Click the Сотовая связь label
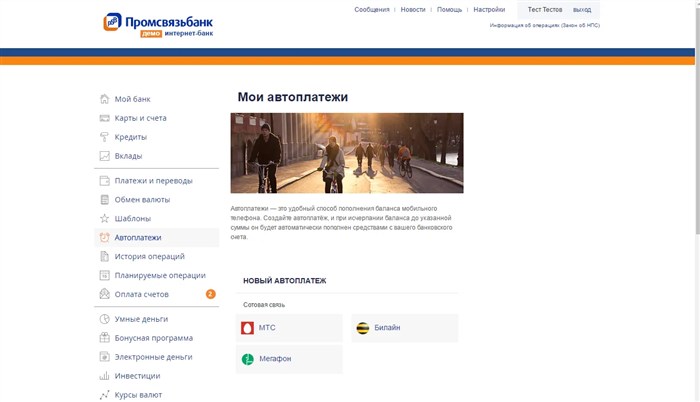Viewport: 700px width, 402px height. tap(264, 305)
